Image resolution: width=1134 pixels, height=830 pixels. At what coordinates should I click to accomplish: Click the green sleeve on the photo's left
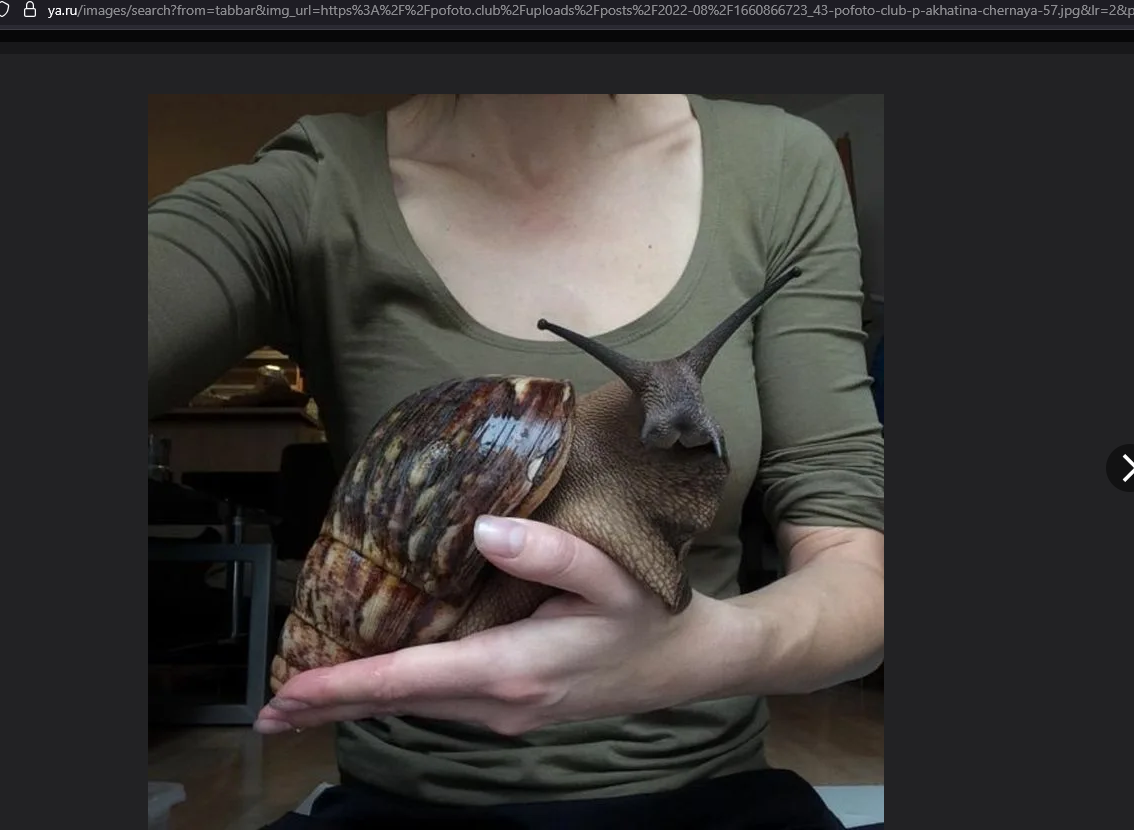click(x=220, y=260)
